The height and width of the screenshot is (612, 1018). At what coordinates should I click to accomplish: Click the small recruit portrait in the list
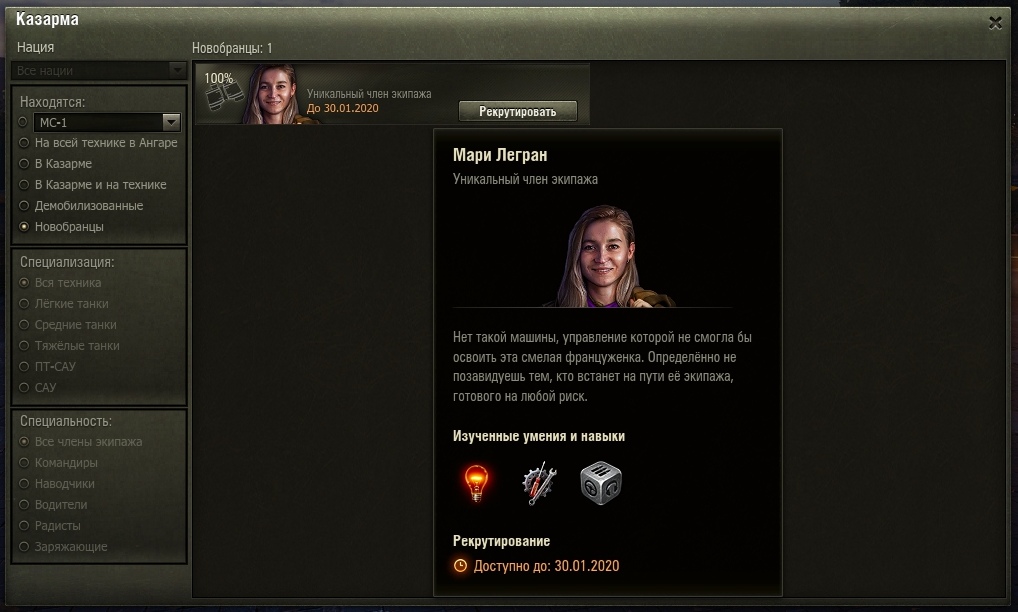click(274, 93)
